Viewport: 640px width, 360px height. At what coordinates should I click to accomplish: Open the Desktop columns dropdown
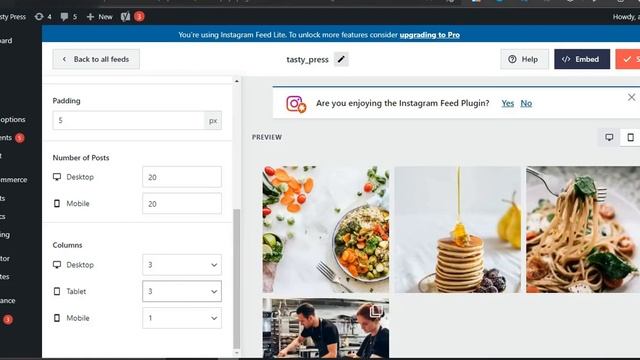[x=182, y=265]
